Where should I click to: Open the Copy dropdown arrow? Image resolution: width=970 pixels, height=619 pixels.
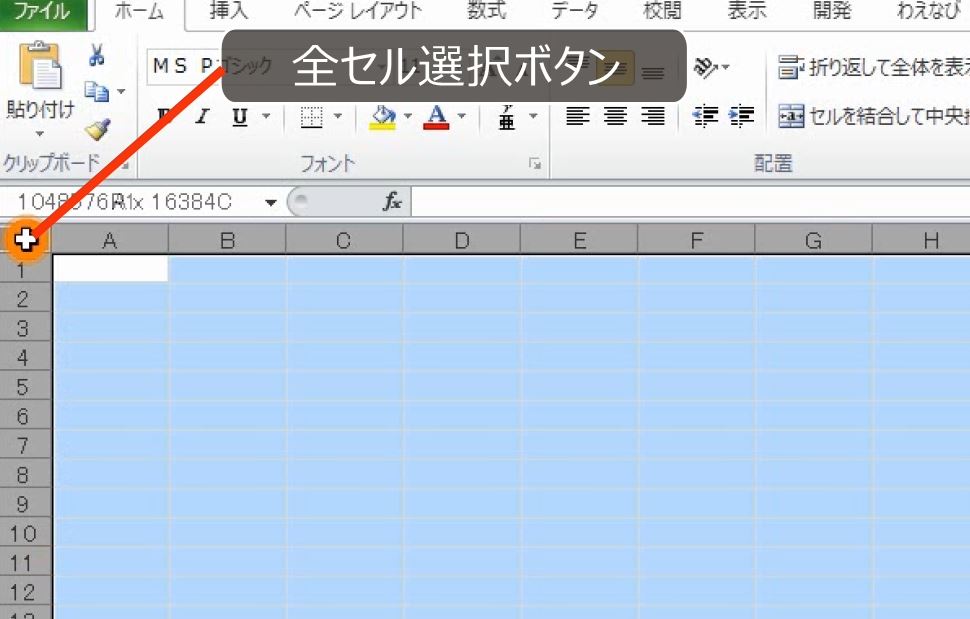pos(121,92)
